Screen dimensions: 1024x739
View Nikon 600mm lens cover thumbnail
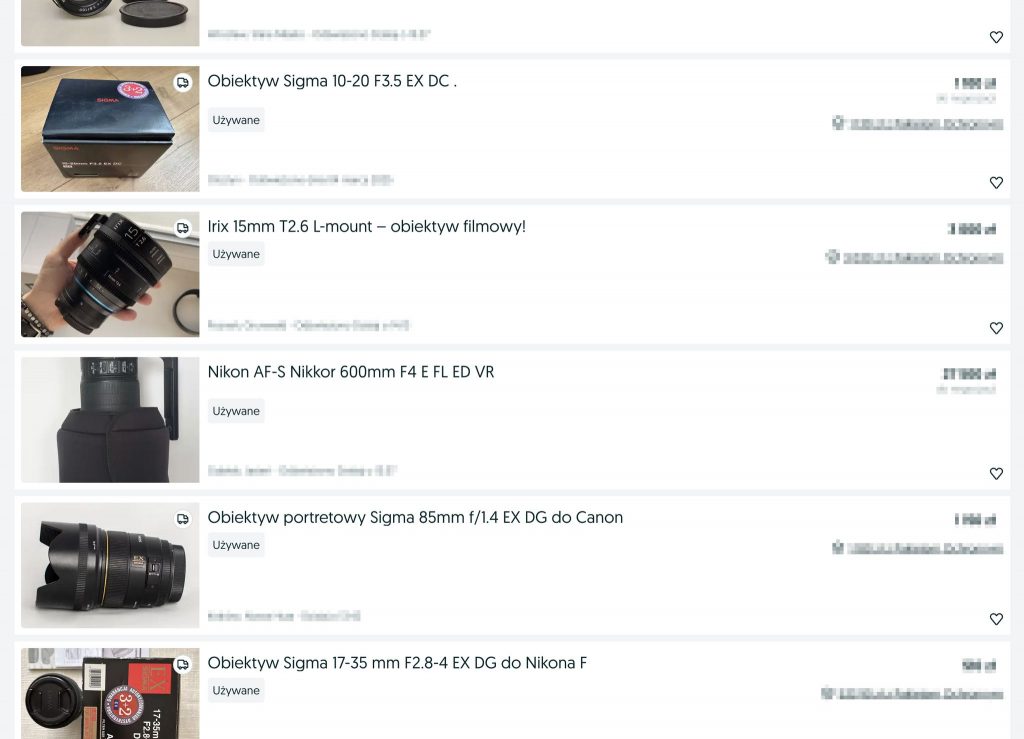click(x=110, y=420)
